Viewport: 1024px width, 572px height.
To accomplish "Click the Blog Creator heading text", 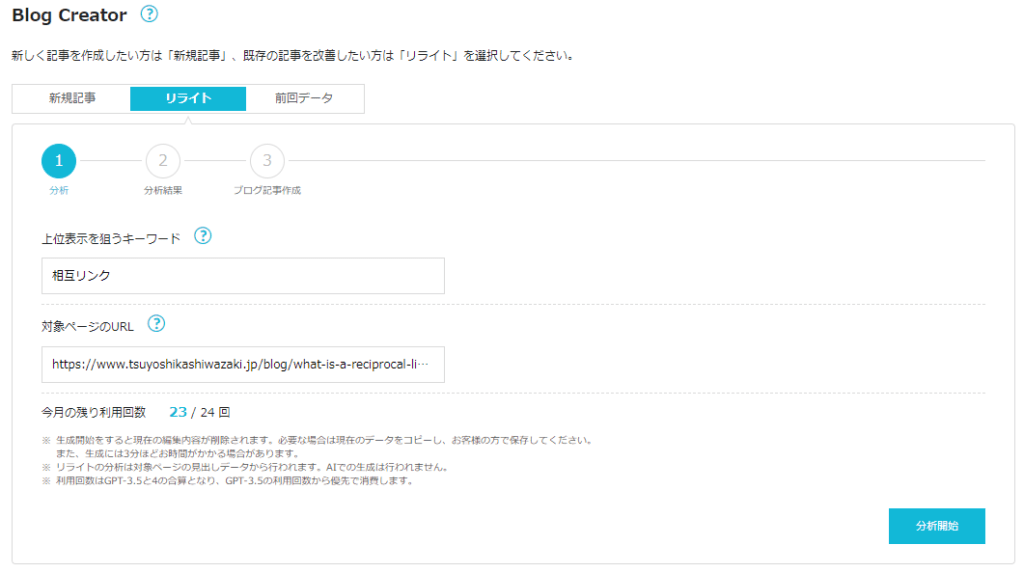I will [x=69, y=15].
